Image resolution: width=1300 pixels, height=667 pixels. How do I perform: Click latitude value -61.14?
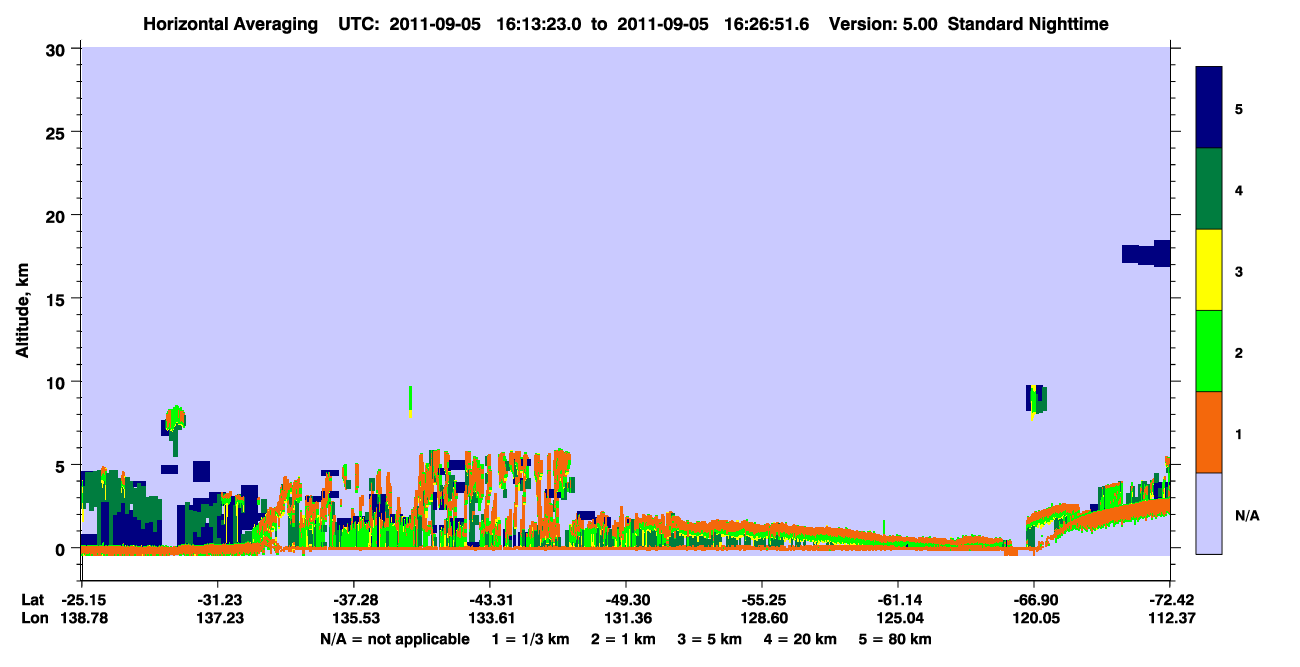coord(898,599)
